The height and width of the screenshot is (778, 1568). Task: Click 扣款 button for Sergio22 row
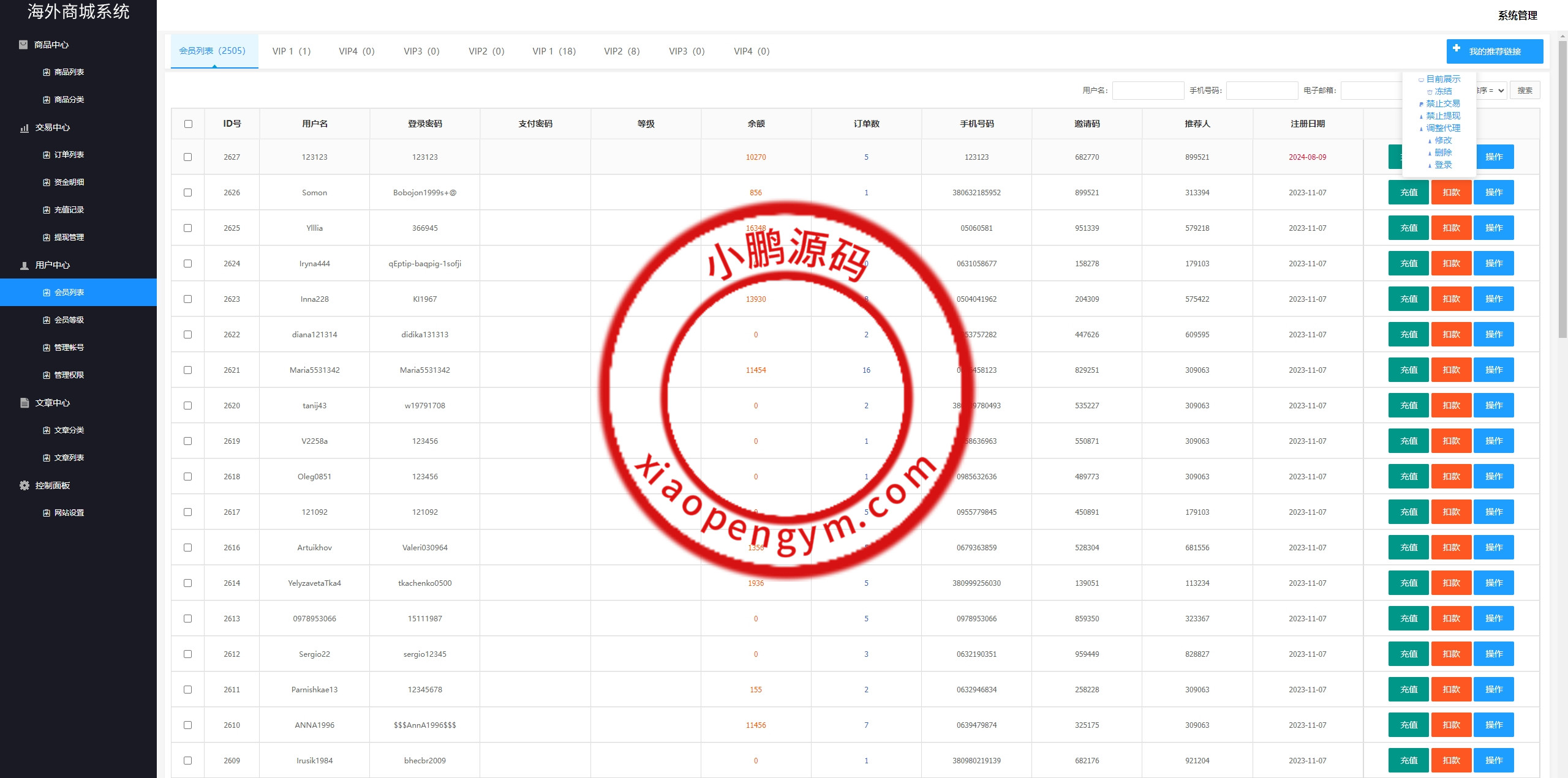[x=1451, y=654]
